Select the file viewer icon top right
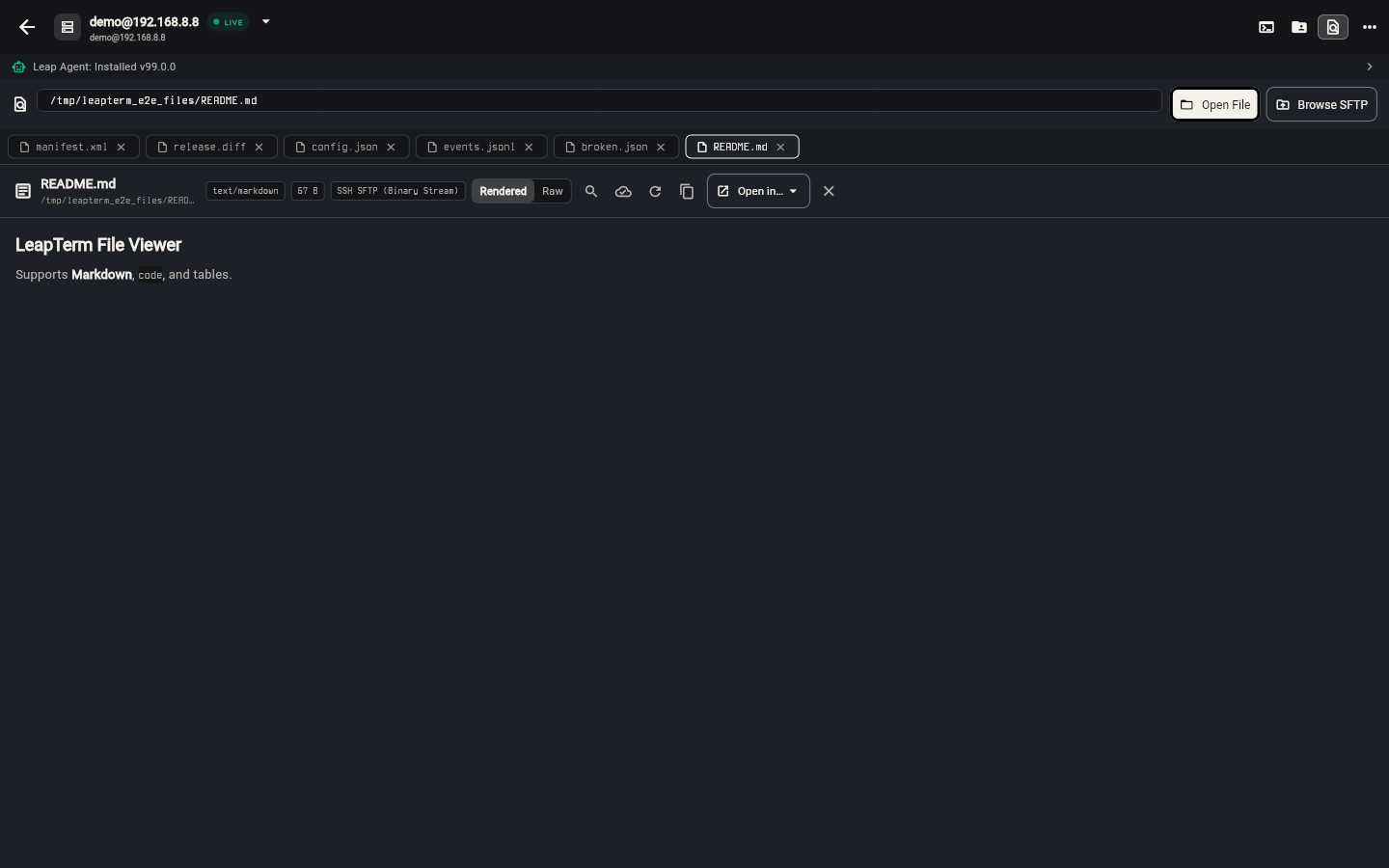The width and height of the screenshot is (1389, 868). 1333,27
